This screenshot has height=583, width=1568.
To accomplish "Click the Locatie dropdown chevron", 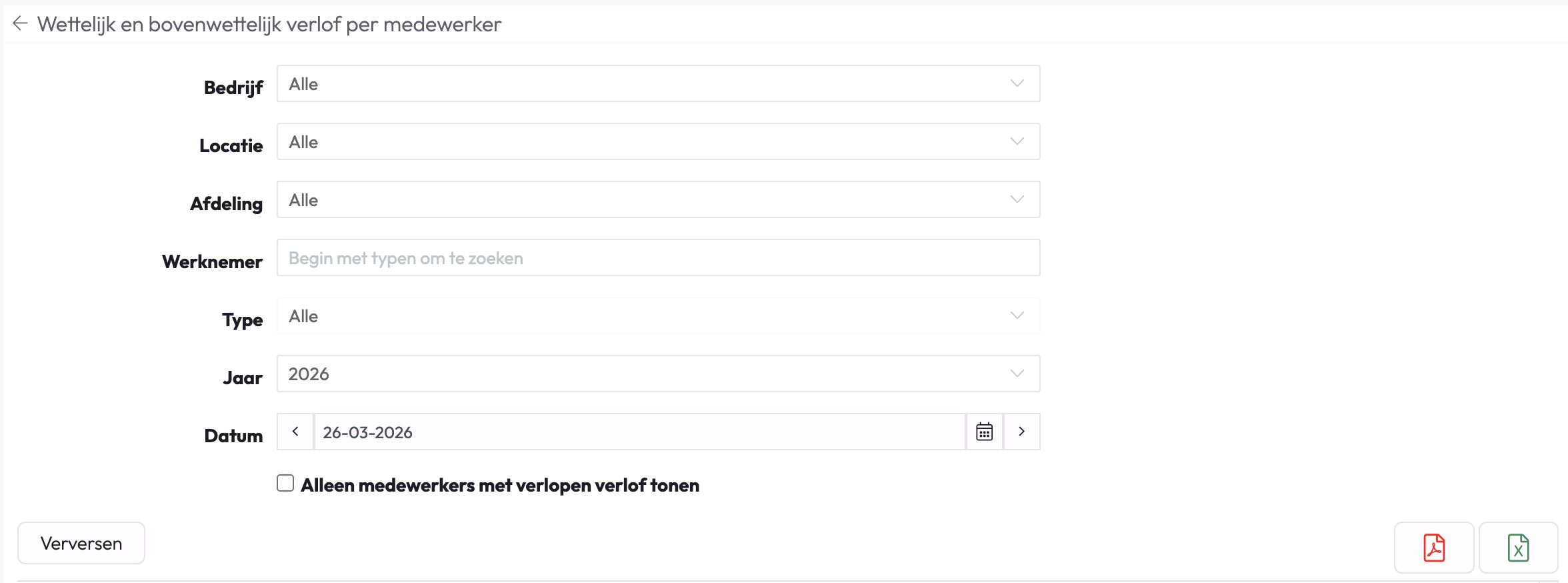I will [1017, 141].
